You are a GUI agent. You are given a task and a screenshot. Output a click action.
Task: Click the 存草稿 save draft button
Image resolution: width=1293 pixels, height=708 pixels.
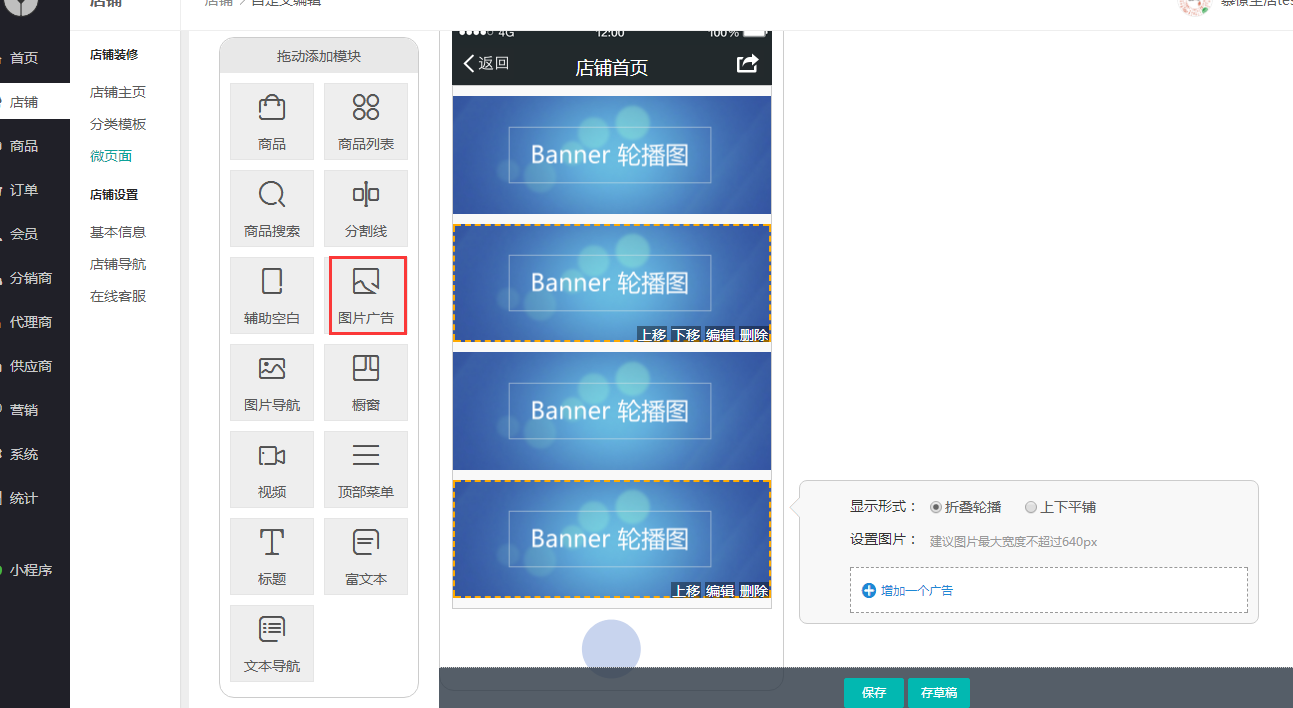click(x=939, y=692)
